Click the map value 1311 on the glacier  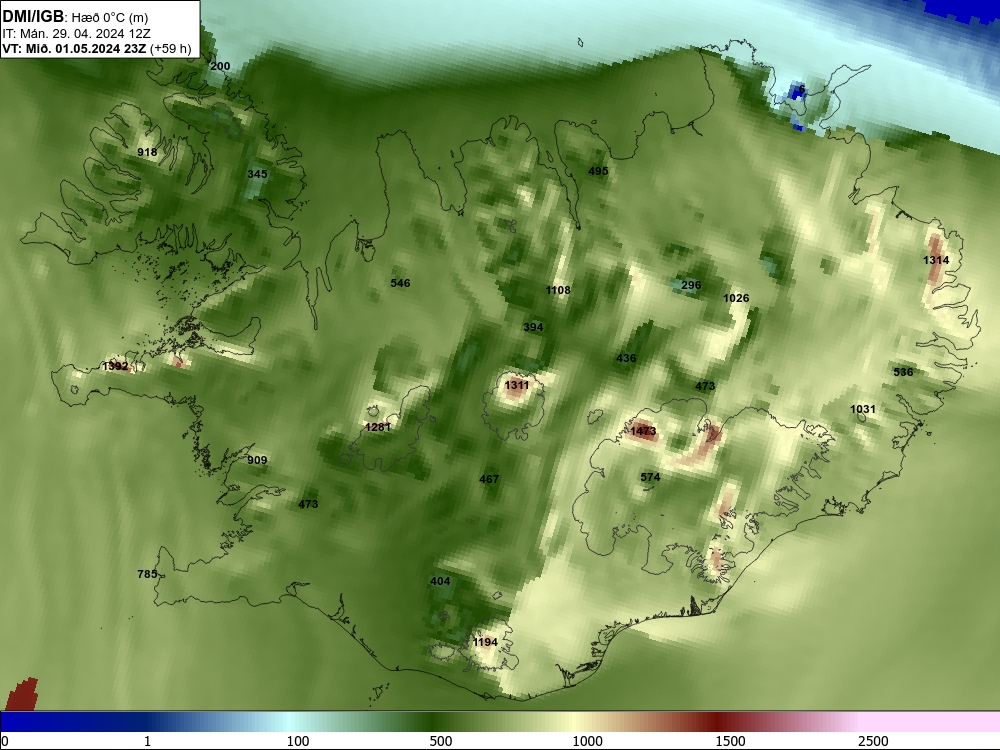(x=517, y=385)
